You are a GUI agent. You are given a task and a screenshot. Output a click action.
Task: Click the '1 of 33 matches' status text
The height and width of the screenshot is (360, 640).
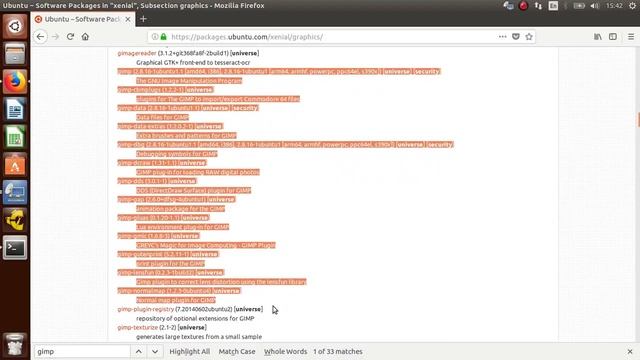[x=338, y=351]
